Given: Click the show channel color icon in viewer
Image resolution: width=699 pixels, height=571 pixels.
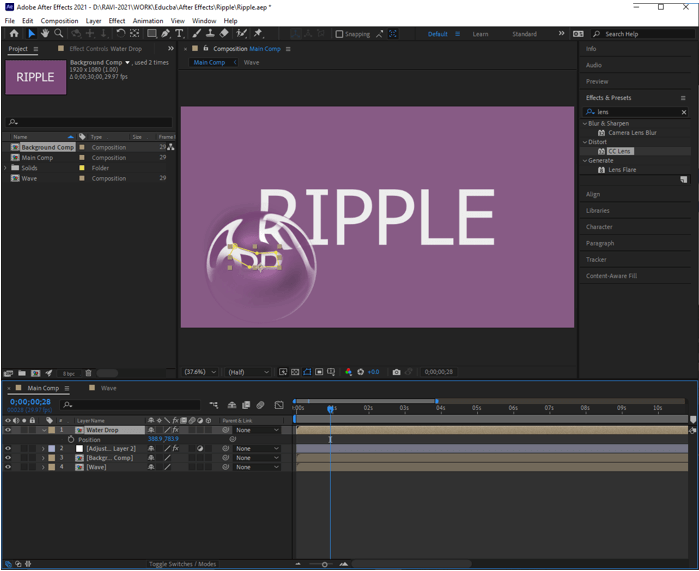Looking at the screenshot, I should (x=349, y=372).
